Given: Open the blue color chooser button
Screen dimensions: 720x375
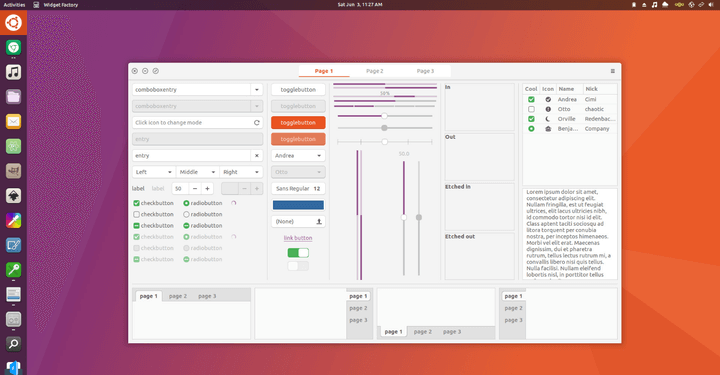Looking at the screenshot, I should point(298,205).
